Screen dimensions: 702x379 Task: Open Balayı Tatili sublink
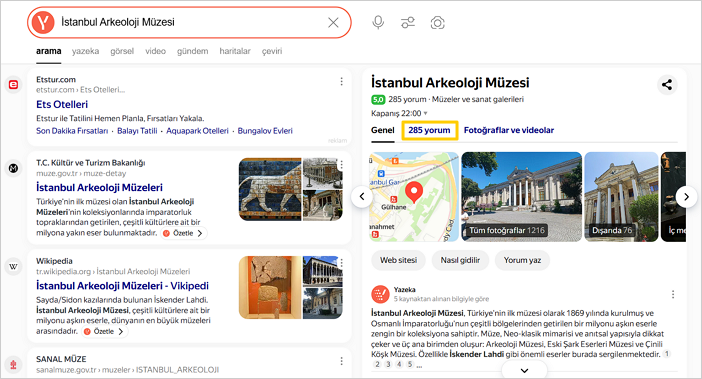137,131
